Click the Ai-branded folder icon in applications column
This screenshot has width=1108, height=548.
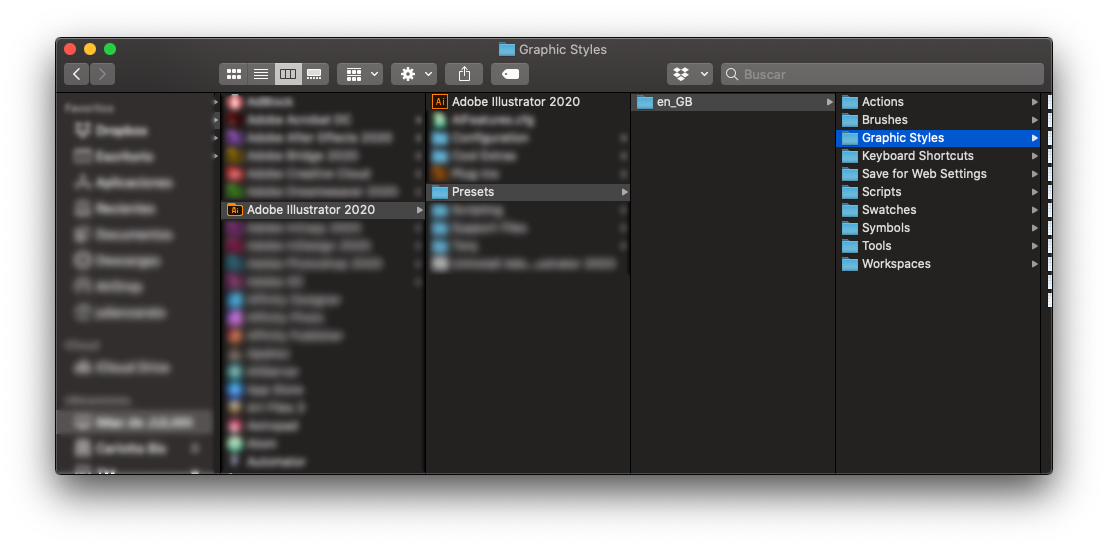click(x=235, y=210)
